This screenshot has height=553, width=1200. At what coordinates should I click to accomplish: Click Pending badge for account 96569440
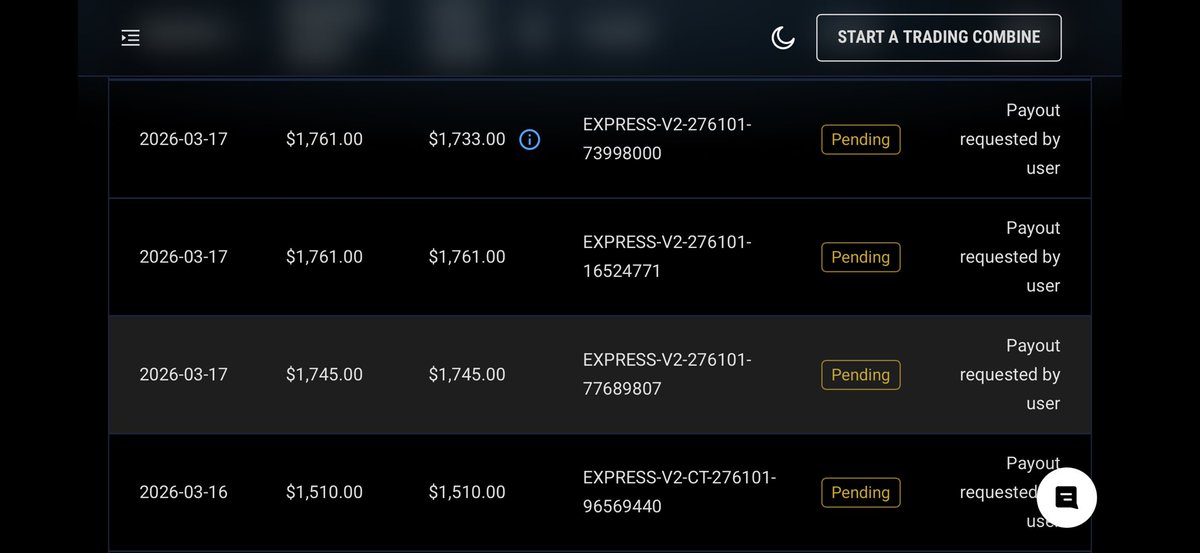point(861,492)
